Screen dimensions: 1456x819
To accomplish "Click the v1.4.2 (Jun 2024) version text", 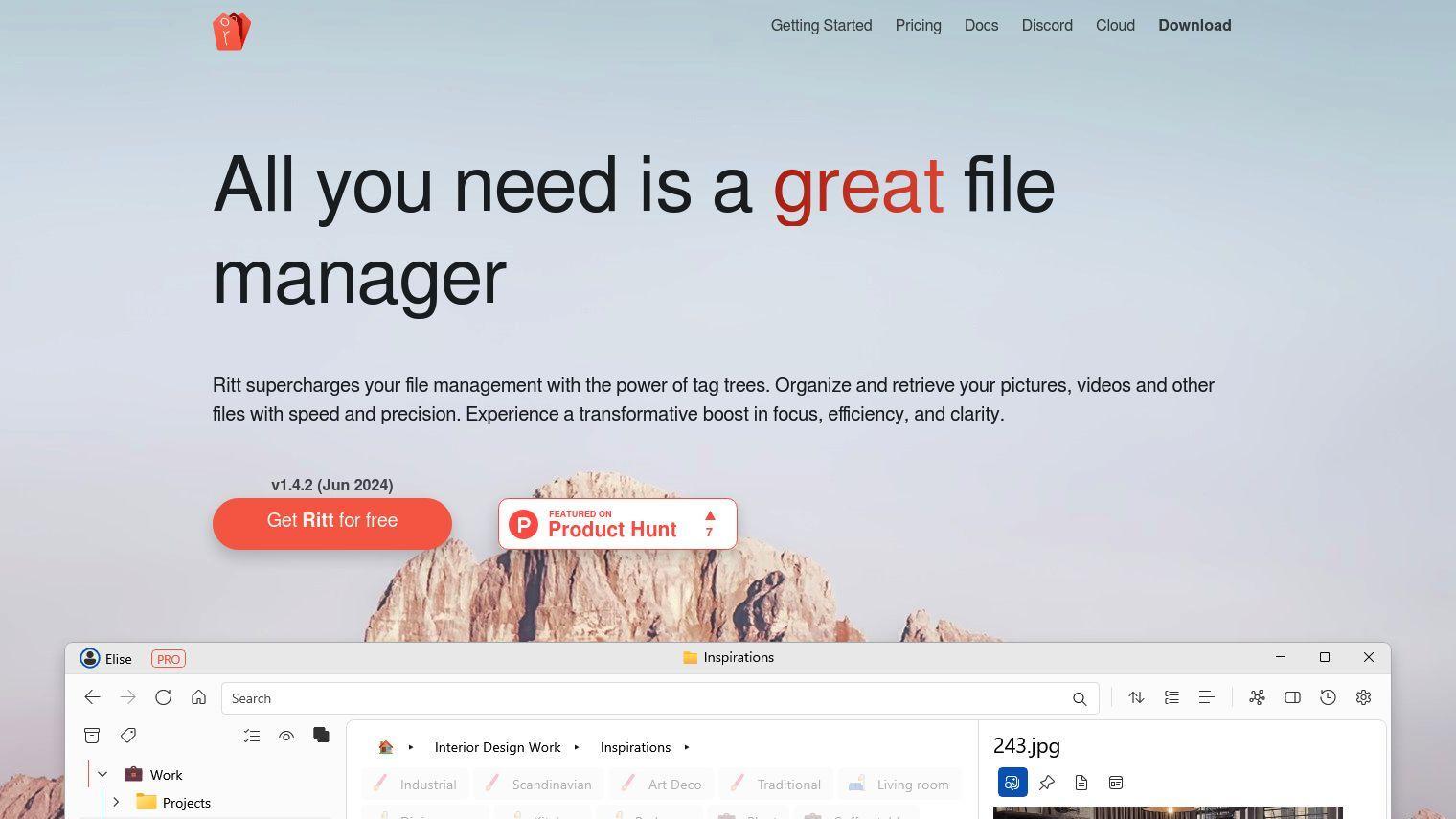I will [332, 485].
